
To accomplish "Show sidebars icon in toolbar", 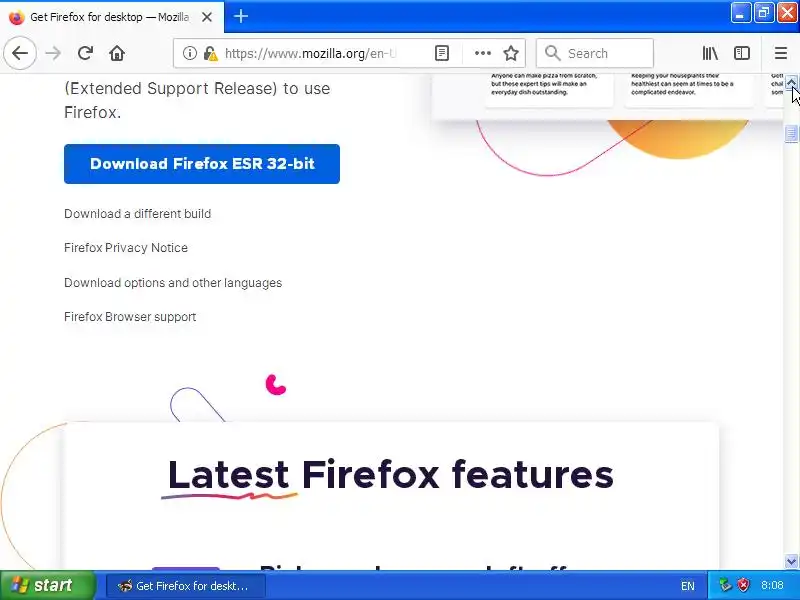I will point(741,53).
